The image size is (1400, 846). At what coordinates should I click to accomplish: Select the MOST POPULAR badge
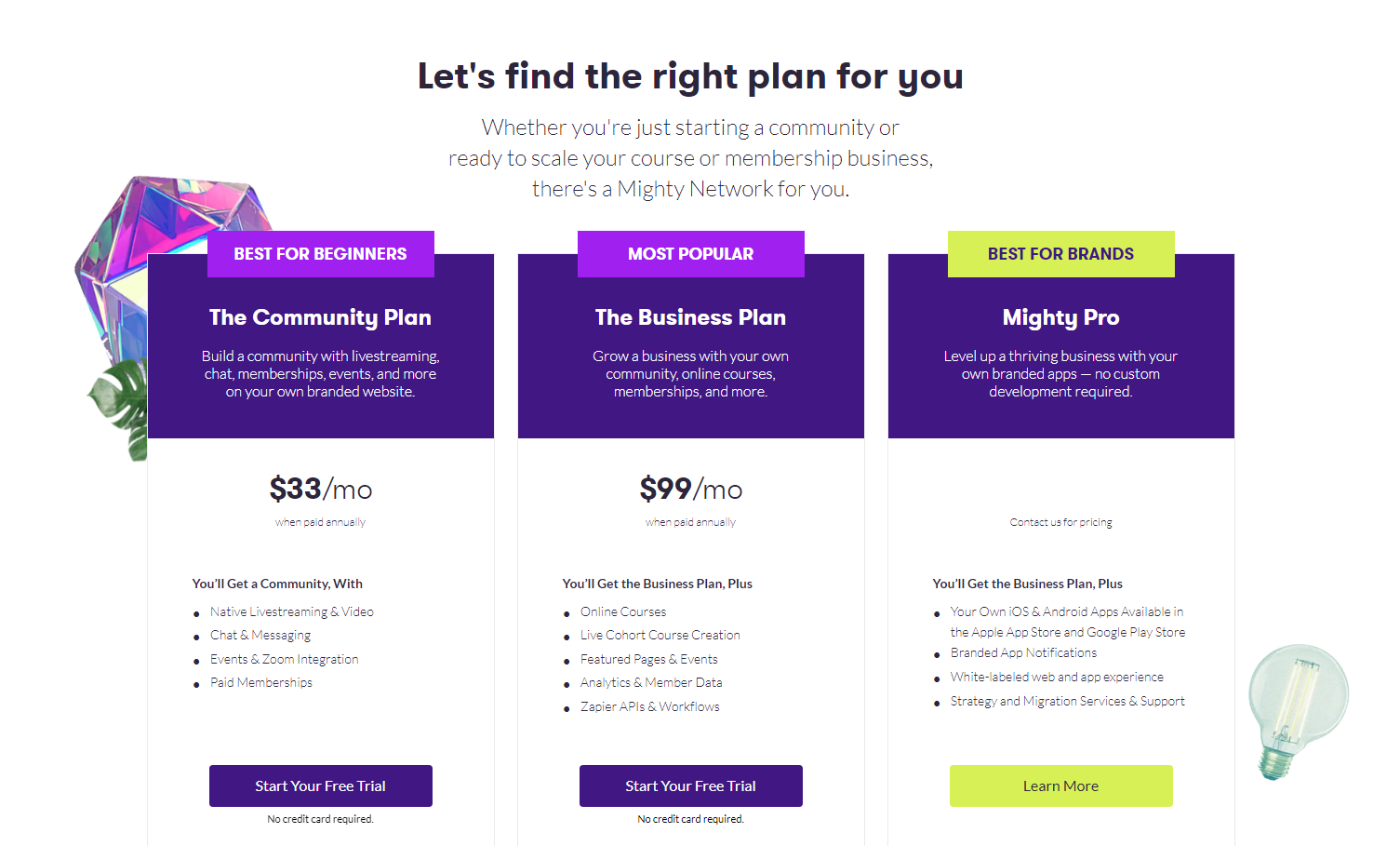click(x=690, y=254)
